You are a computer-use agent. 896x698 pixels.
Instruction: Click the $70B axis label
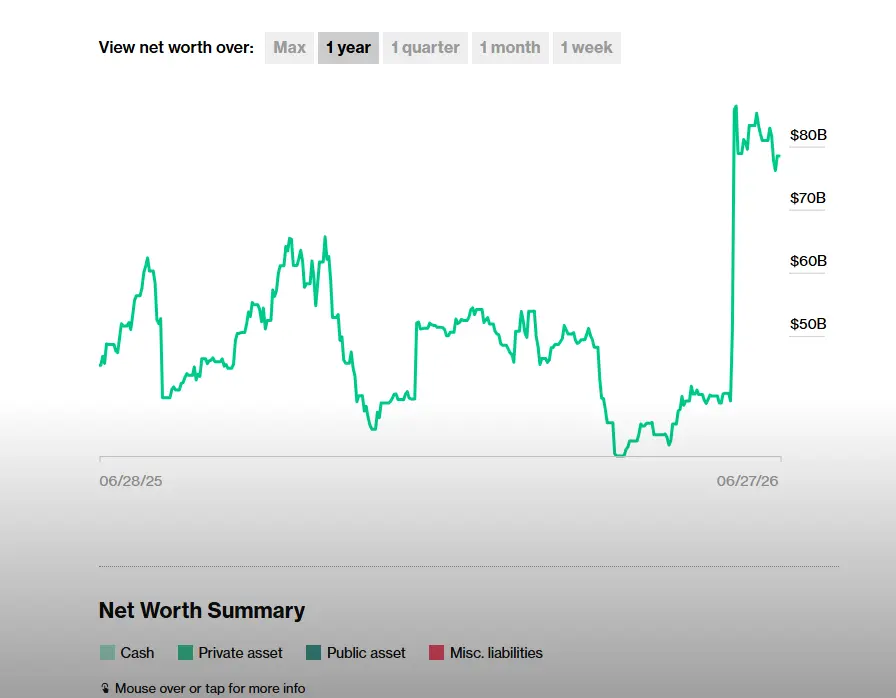click(x=807, y=198)
